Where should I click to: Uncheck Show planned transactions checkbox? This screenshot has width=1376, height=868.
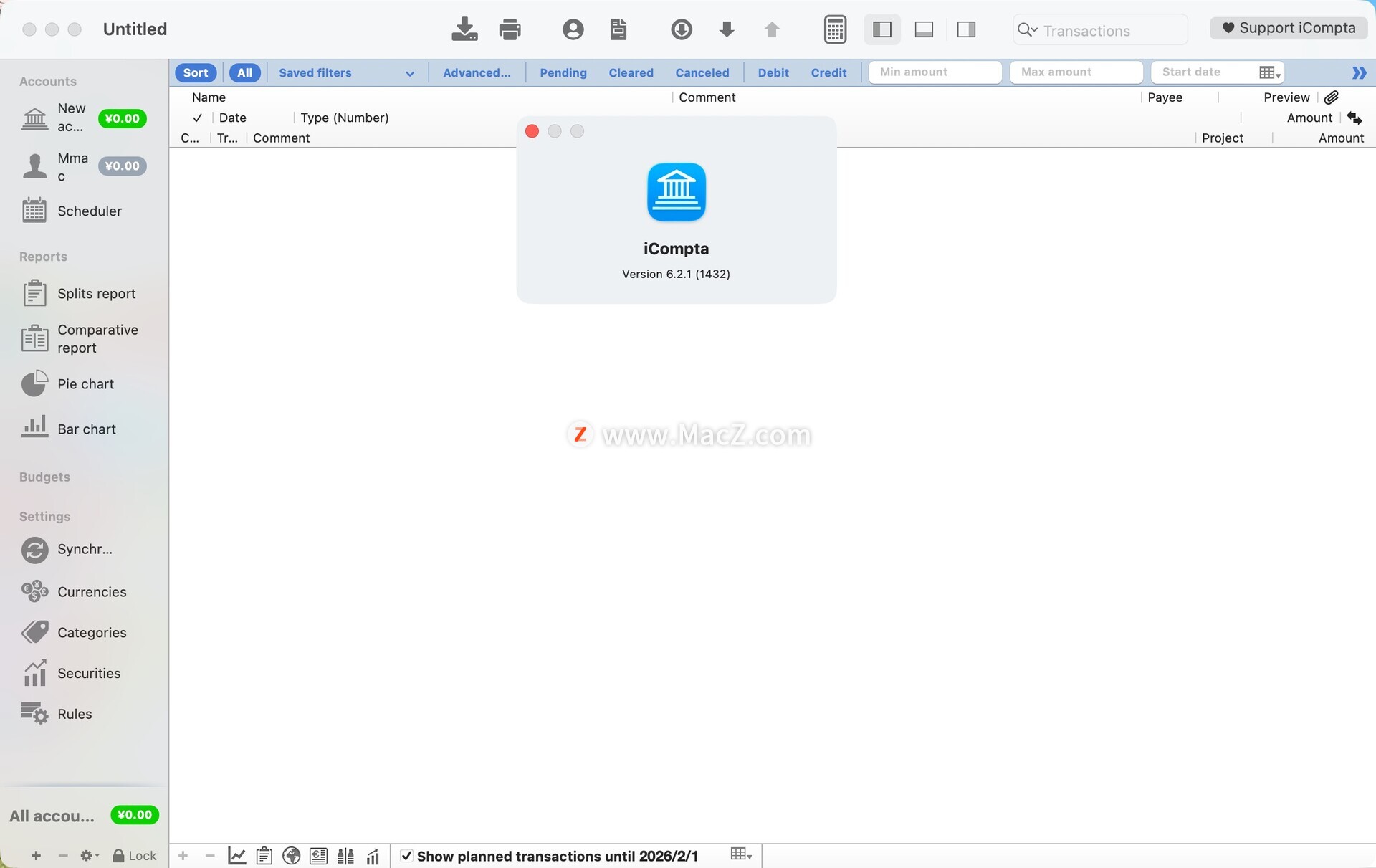(x=406, y=856)
